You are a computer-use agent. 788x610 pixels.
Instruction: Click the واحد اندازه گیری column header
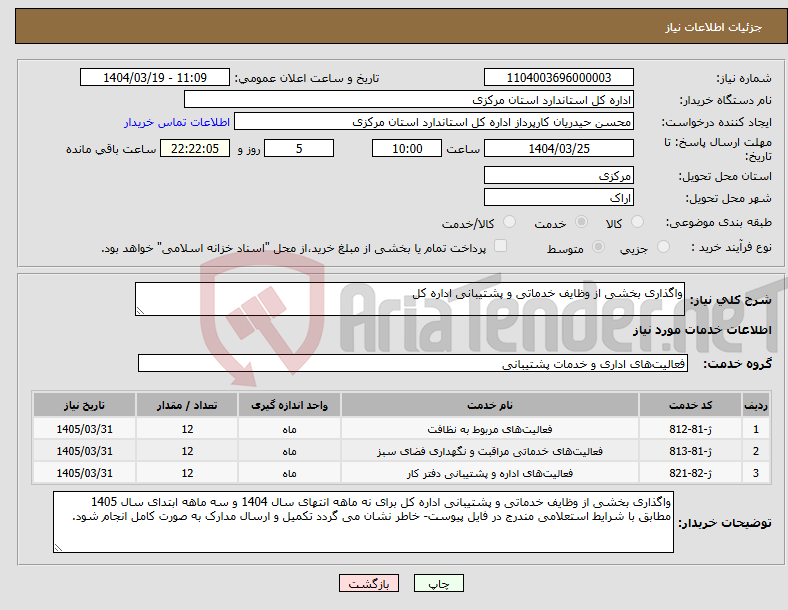[x=289, y=405]
